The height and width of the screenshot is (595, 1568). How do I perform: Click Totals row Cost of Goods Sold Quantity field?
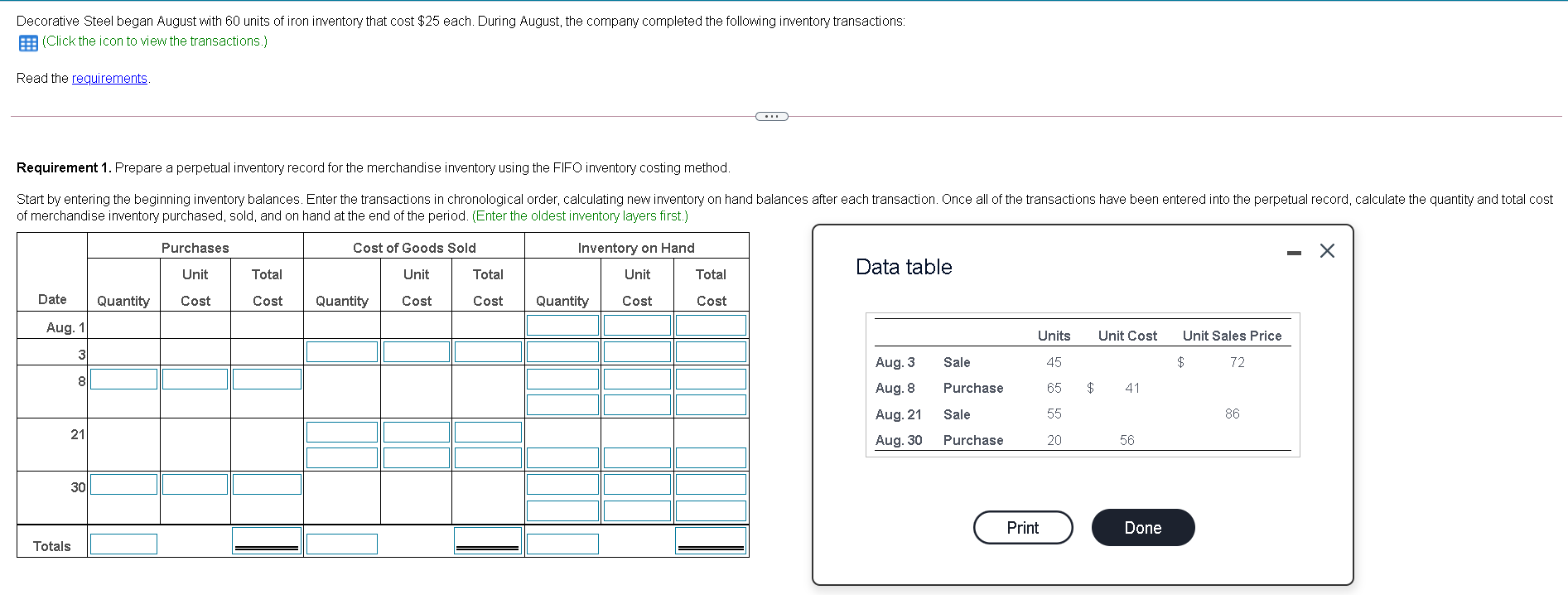click(342, 544)
